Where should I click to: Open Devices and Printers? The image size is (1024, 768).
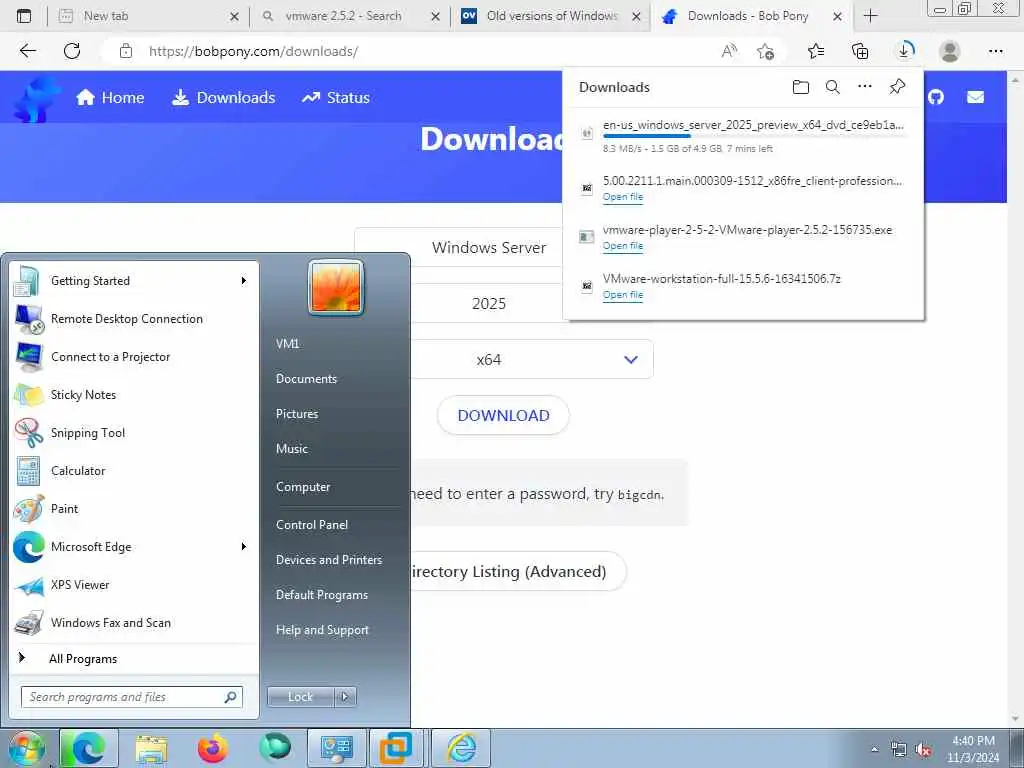[x=328, y=560]
